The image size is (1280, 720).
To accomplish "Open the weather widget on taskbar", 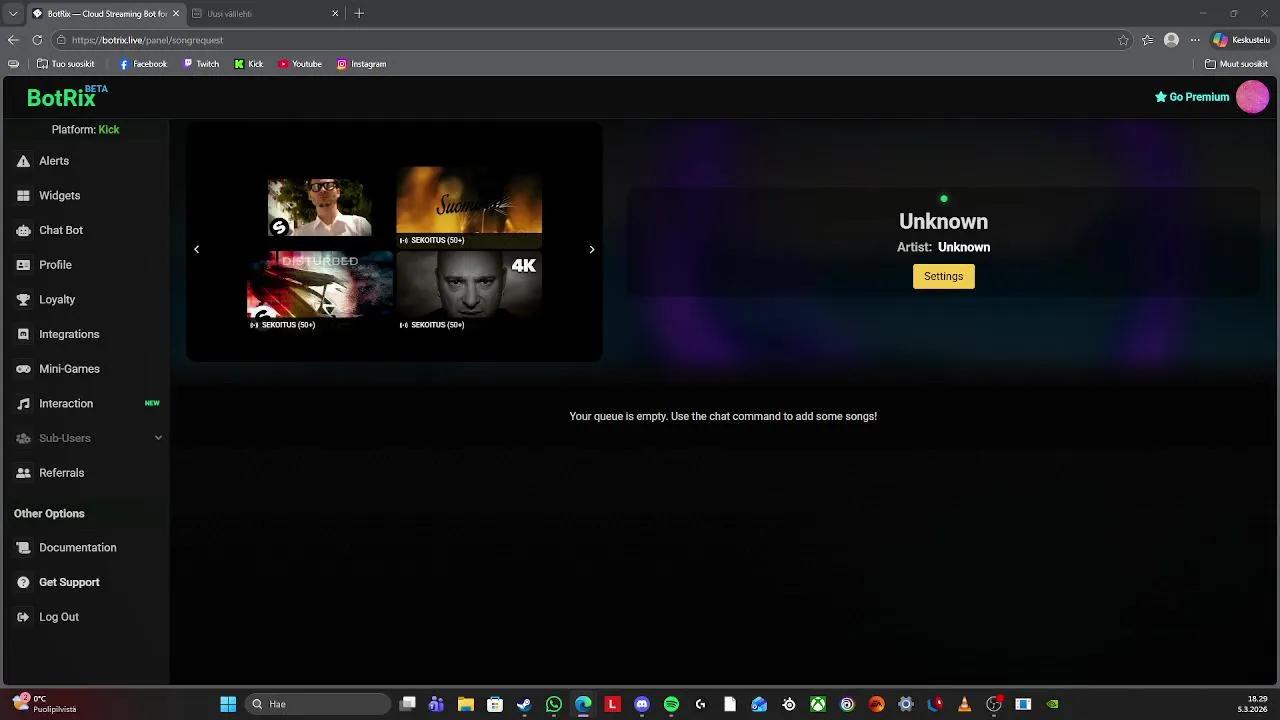I will click(45, 704).
